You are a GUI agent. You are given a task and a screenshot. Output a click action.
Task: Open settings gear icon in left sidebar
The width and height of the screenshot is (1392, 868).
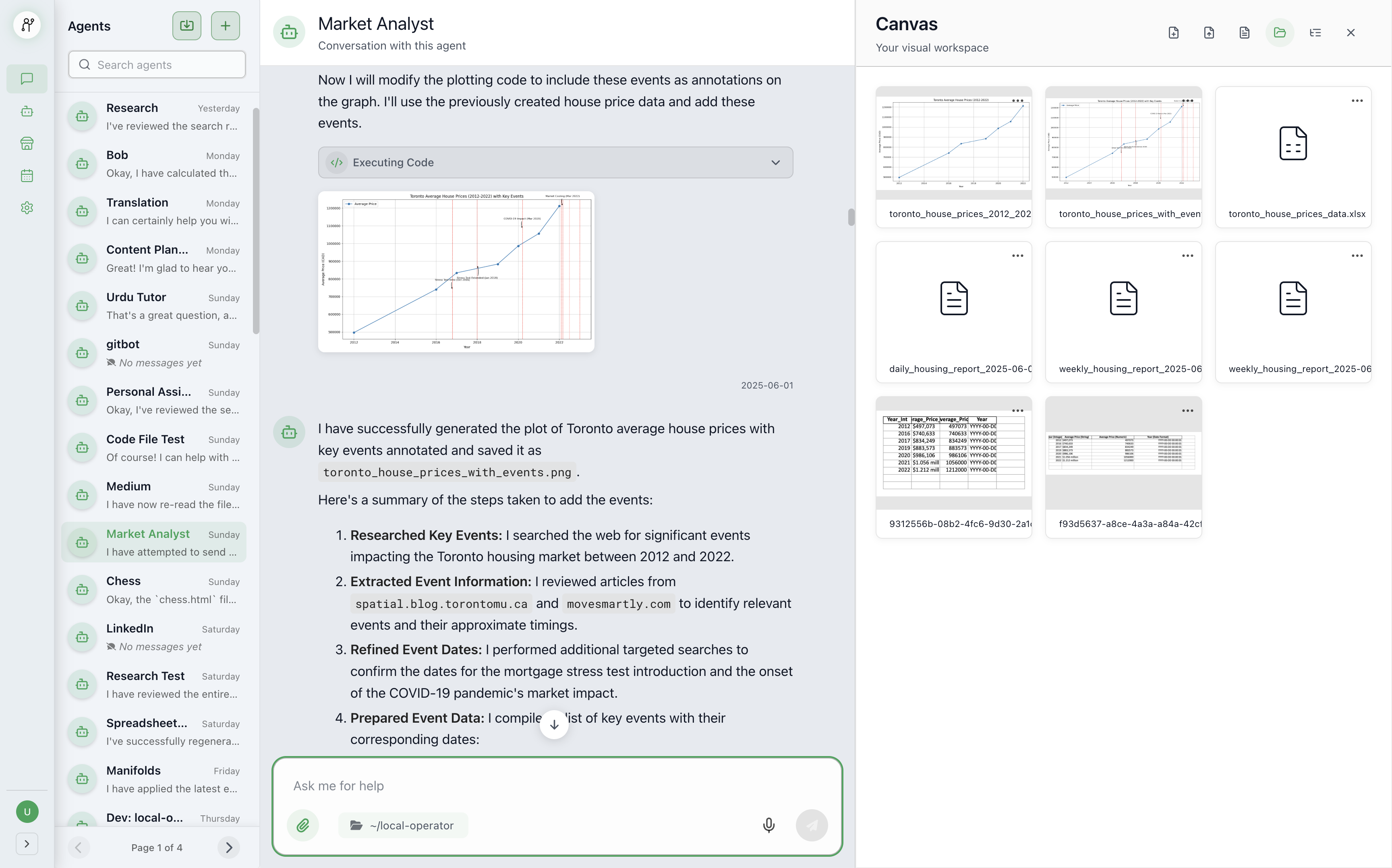(27, 208)
